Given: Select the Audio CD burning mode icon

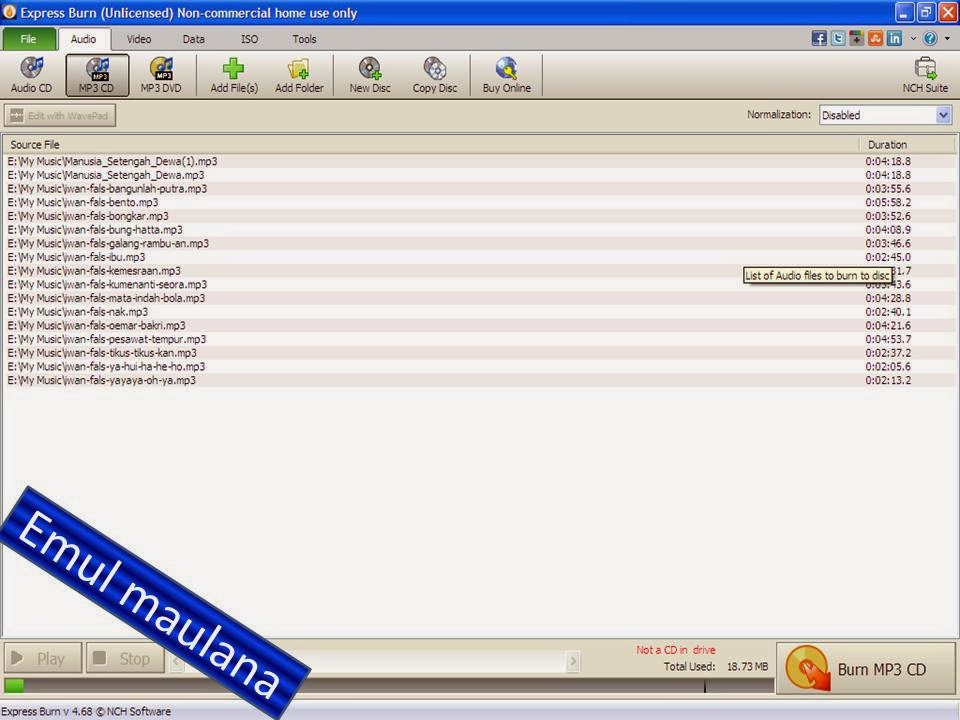Looking at the screenshot, I should pyautogui.click(x=31, y=73).
